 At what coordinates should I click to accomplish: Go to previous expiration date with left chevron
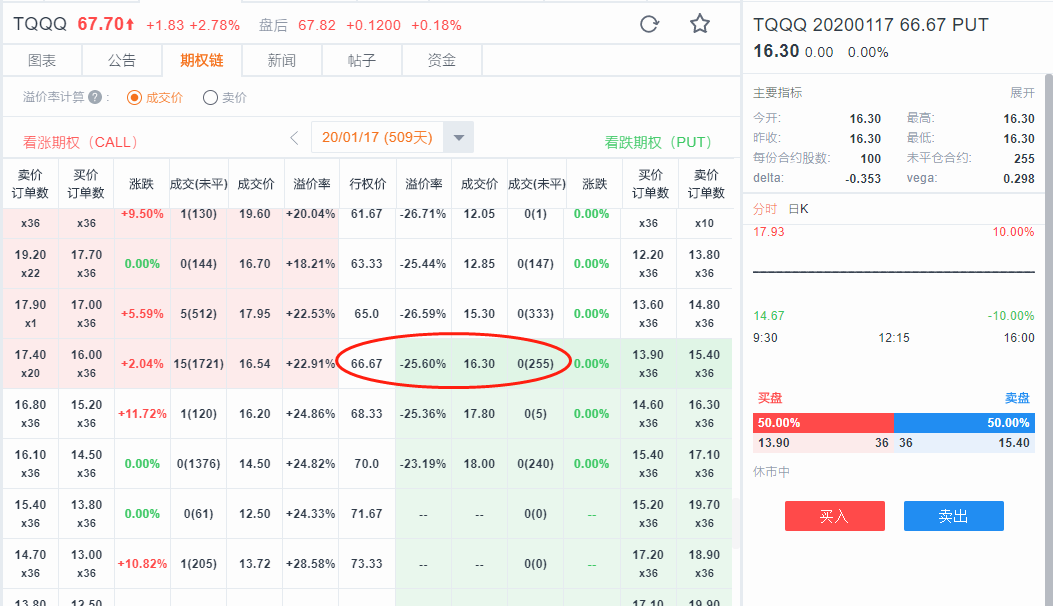[294, 138]
